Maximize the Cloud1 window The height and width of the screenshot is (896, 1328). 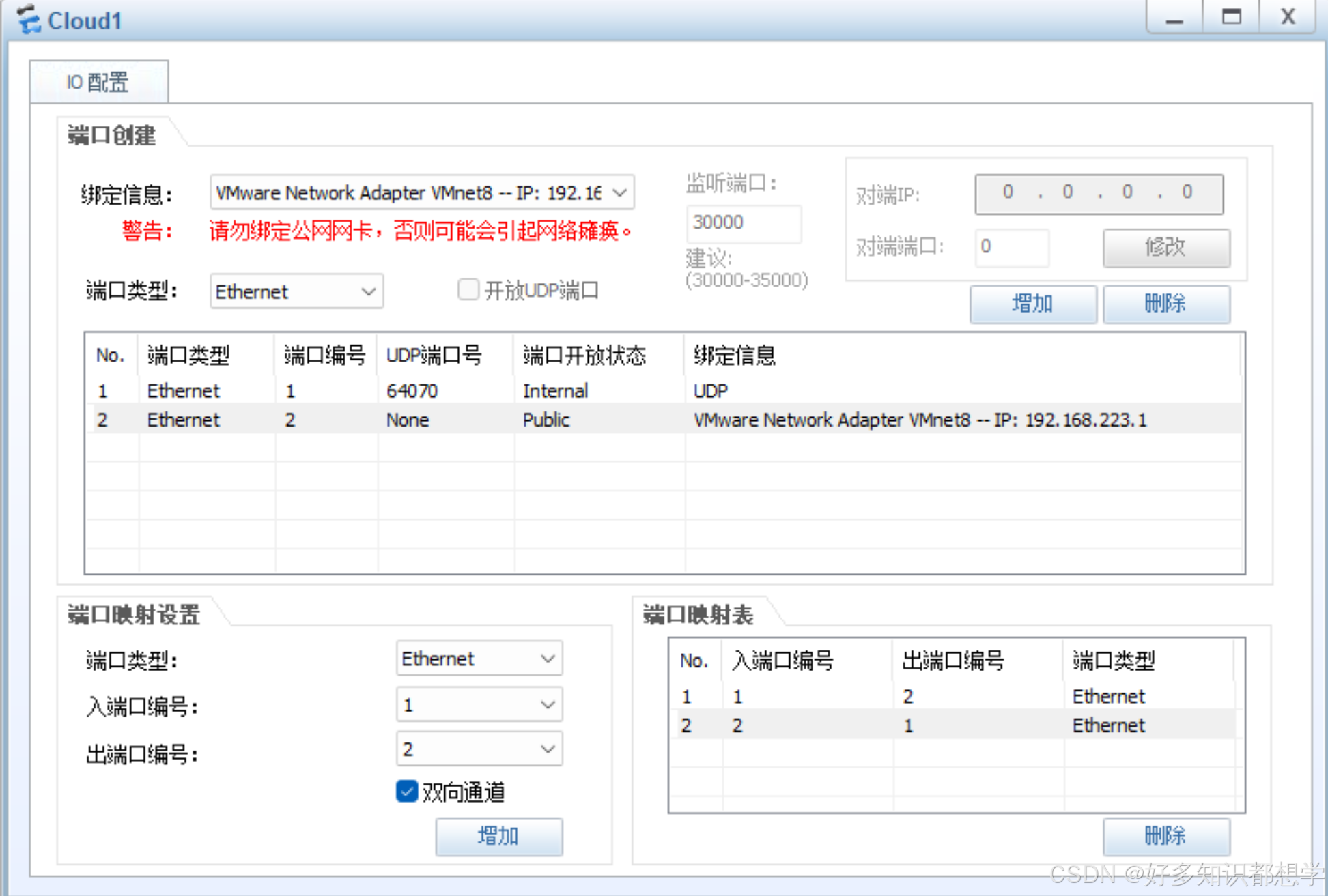pos(1231,18)
